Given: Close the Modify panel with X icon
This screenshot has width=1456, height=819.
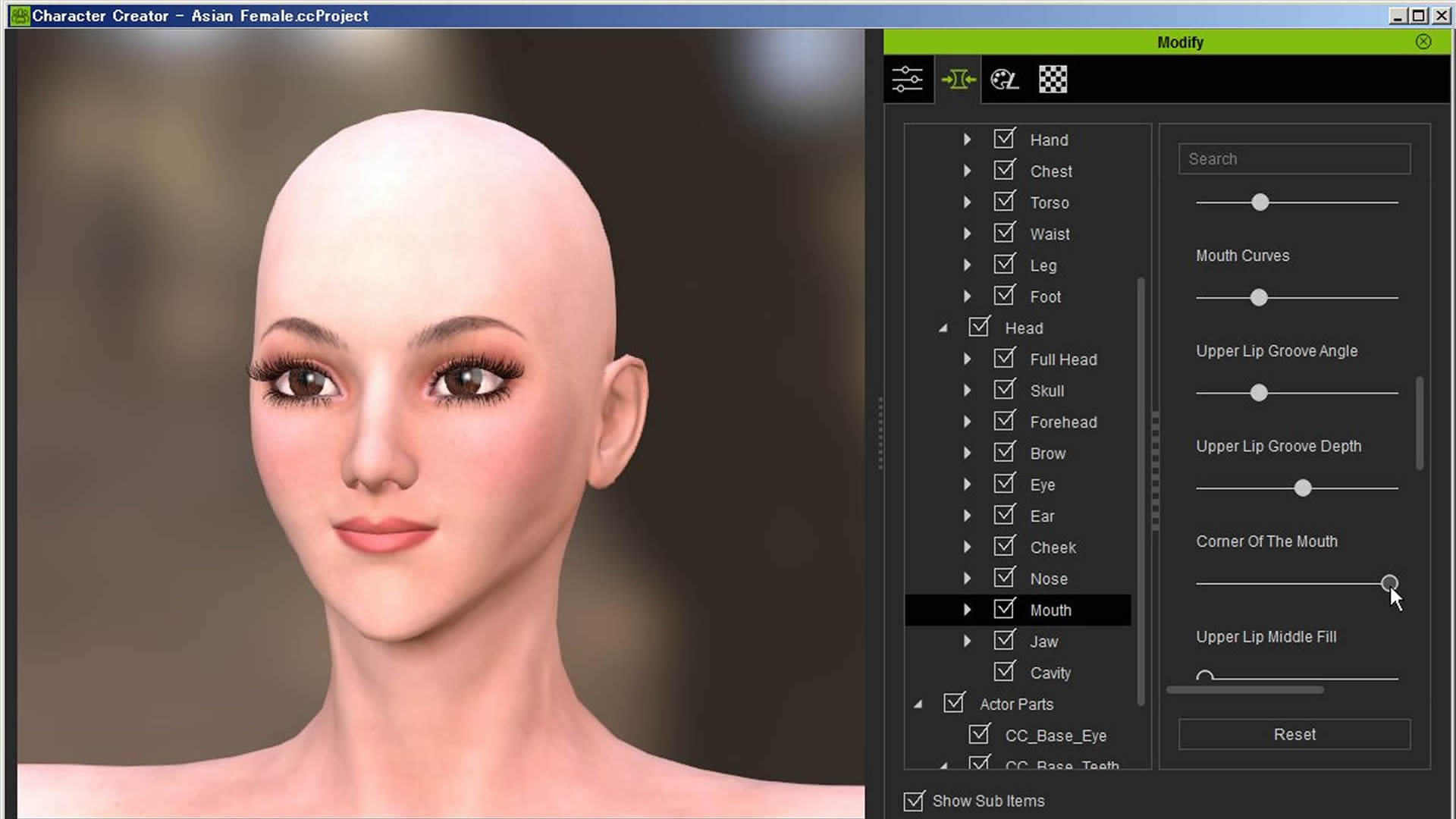Looking at the screenshot, I should [1423, 42].
